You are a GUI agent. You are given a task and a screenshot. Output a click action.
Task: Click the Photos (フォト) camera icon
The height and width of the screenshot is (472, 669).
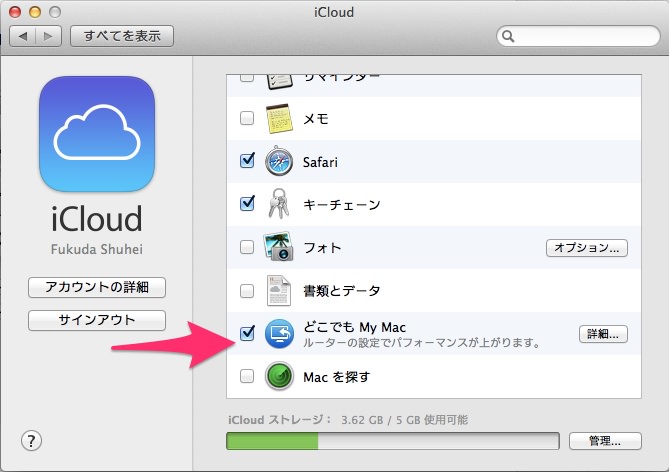(x=279, y=247)
